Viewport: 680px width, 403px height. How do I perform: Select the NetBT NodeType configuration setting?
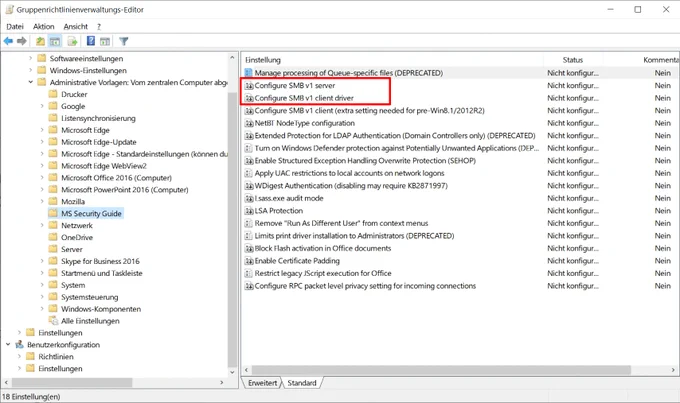304,123
